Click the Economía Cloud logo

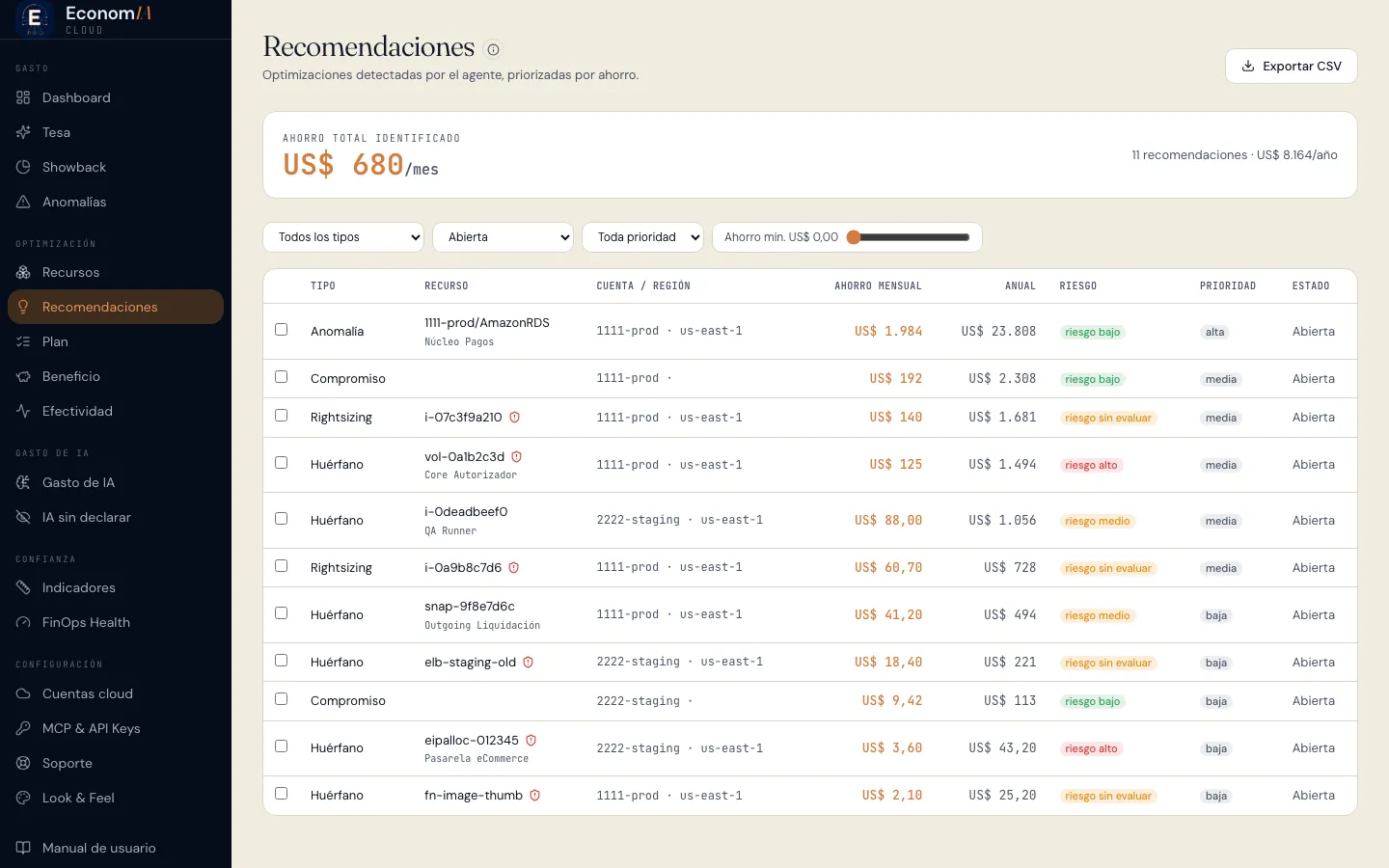tap(83, 18)
